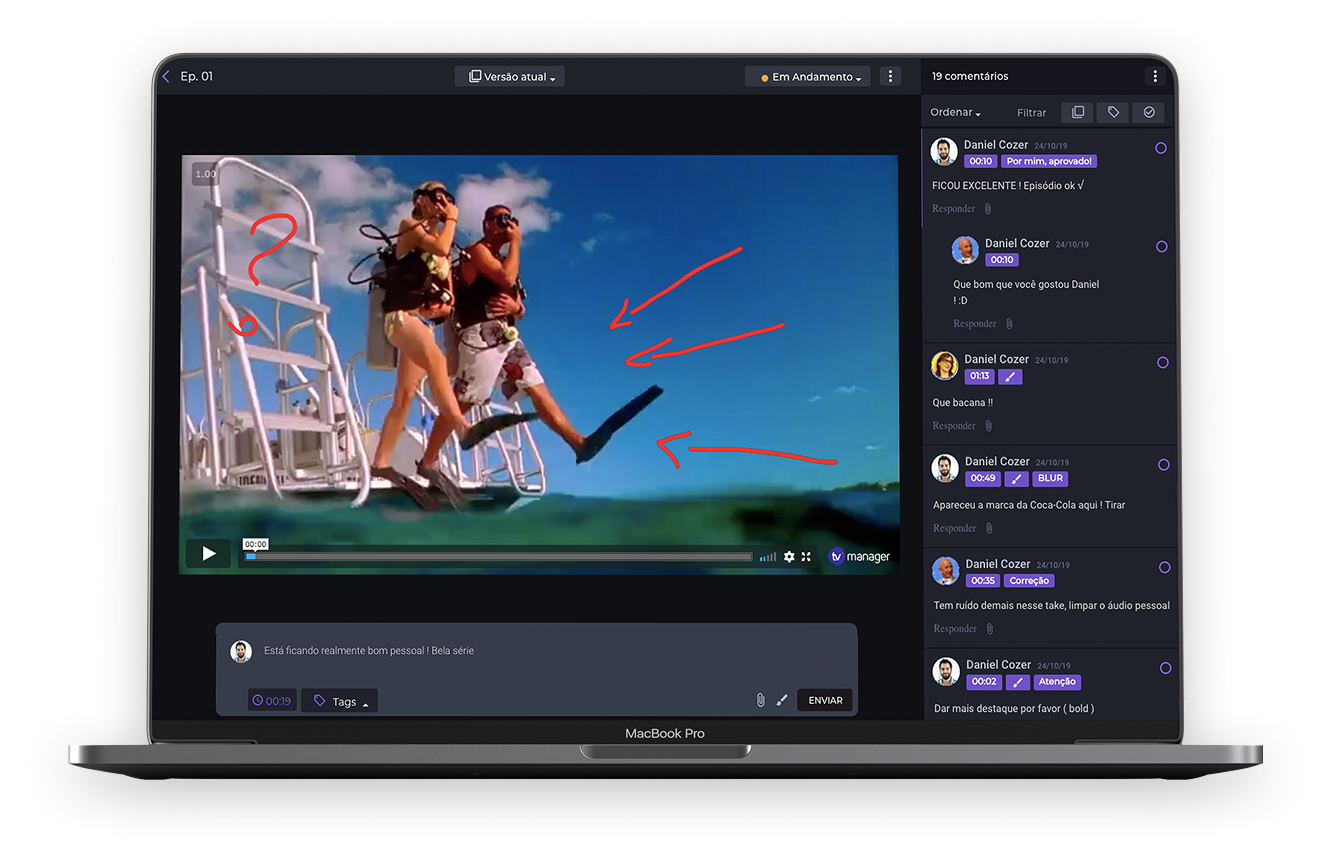This screenshot has height=866, width=1329.
Task: Click the tv manager logo
Action: (859, 556)
